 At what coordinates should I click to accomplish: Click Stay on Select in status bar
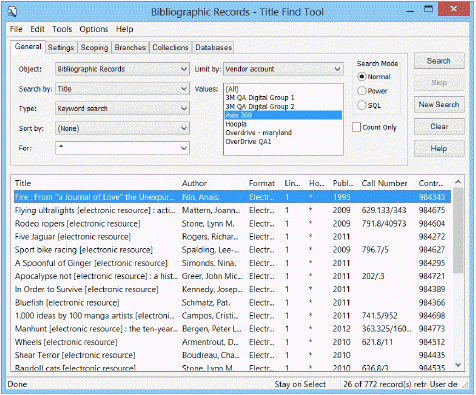300,384
